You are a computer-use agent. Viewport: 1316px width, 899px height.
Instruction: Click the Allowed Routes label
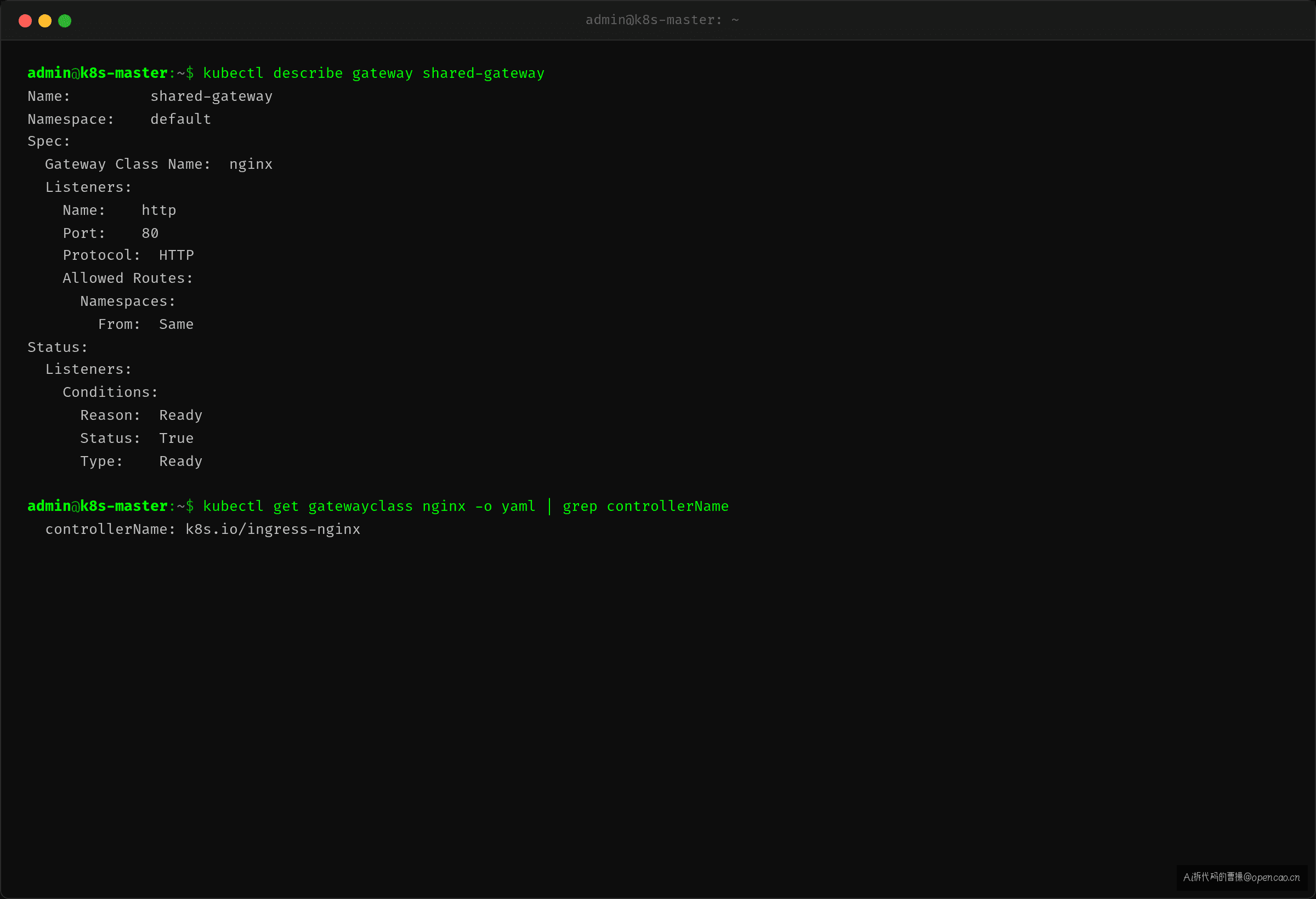click(128, 278)
